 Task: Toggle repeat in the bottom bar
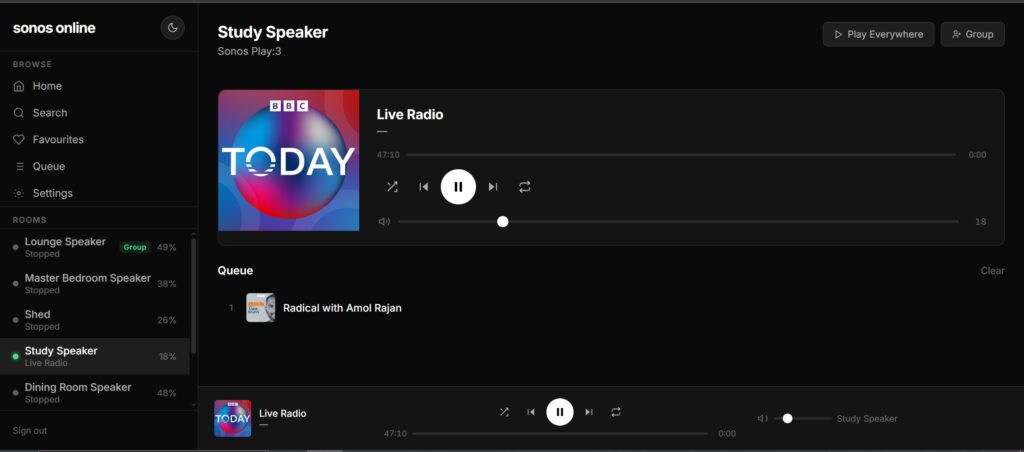click(x=616, y=412)
